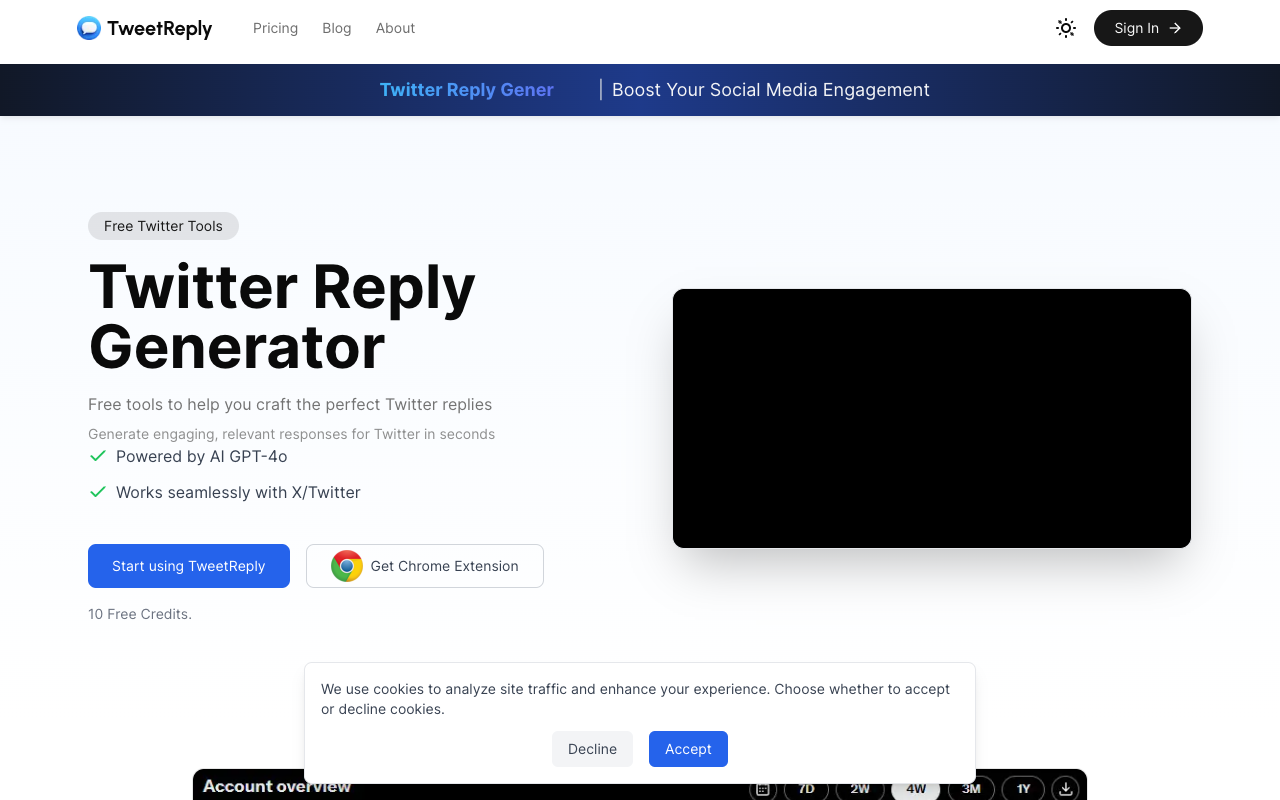The image size is (1280, 800).
Task: Select the 3M range in Account overview
Action: click(x=971, y=789)
